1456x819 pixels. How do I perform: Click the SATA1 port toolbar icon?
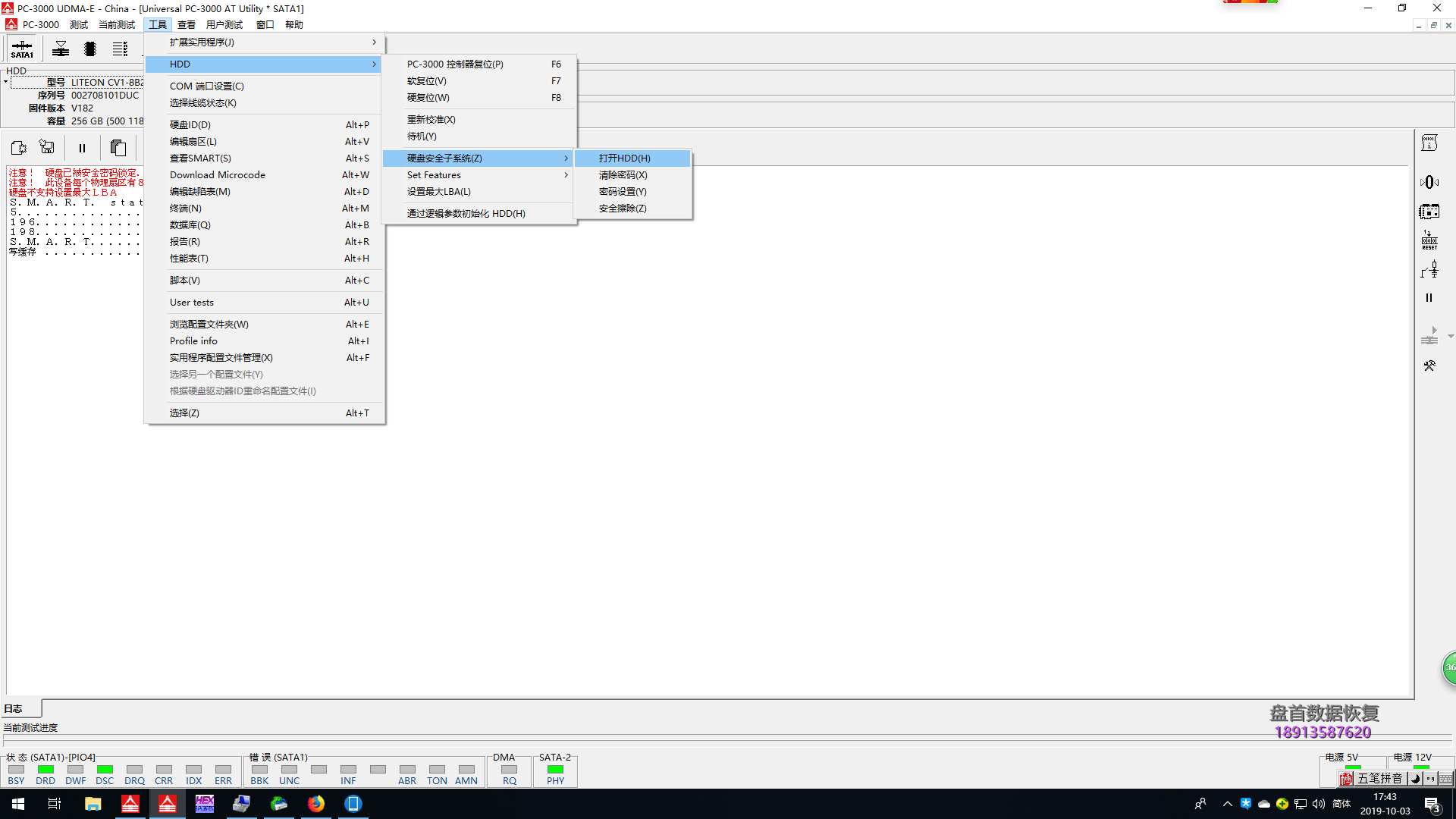click(x=22, y=49)
